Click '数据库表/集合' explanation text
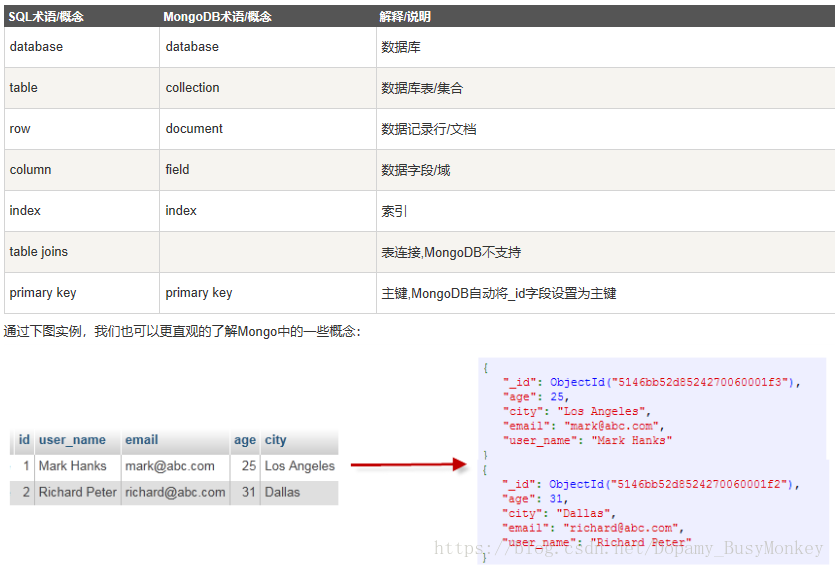The image size is (835, 568). pyautogui.click(x=422, y=88)
